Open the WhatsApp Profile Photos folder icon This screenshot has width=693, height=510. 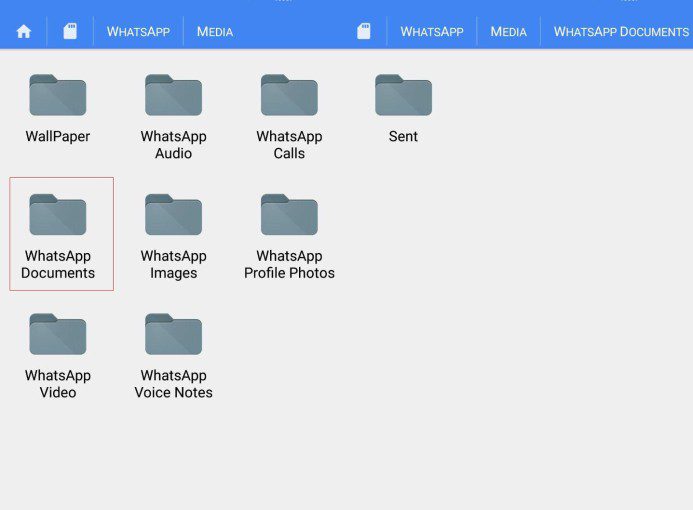coord(289,215)
